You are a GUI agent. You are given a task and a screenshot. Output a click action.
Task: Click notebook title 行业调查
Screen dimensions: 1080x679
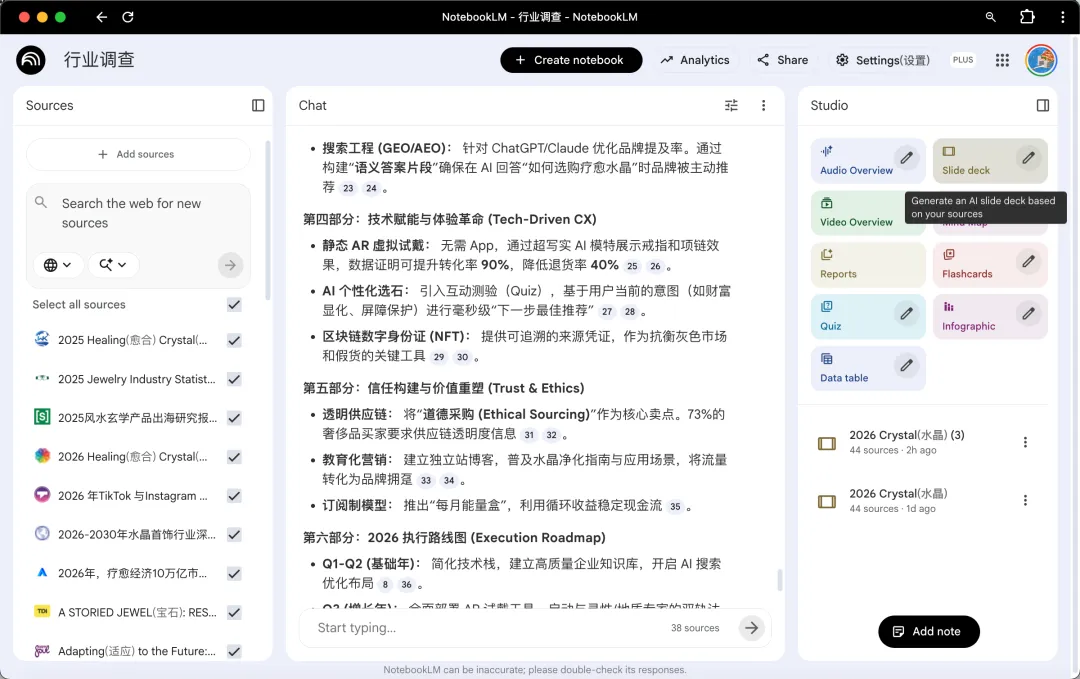99,60
